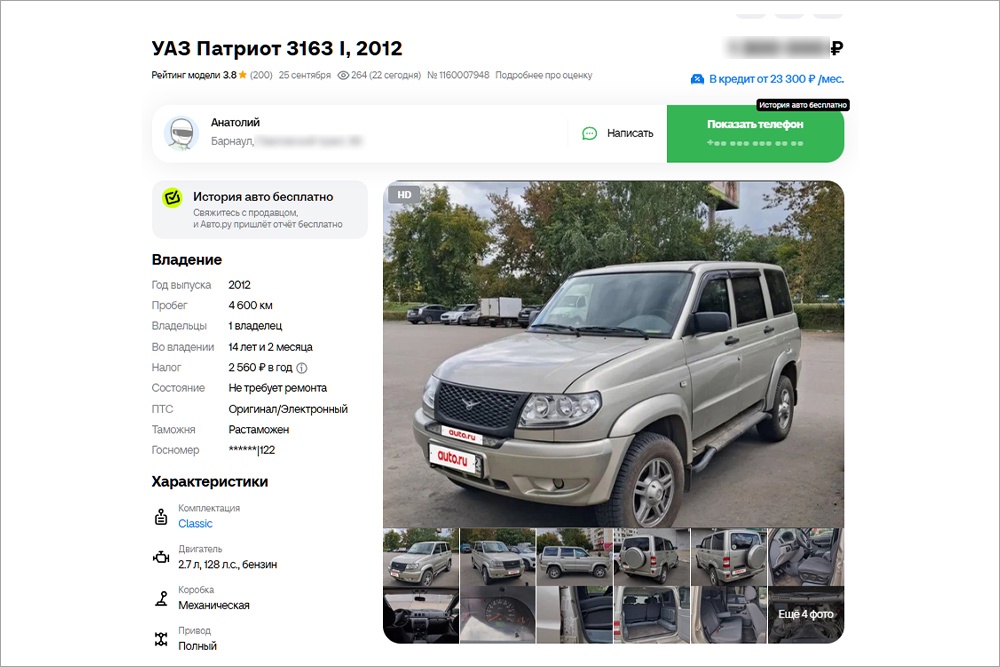This screenshot has height=667, width=1000.
Task: Click the 14 лет и 2 месяца value
Action: click(270, 348)
